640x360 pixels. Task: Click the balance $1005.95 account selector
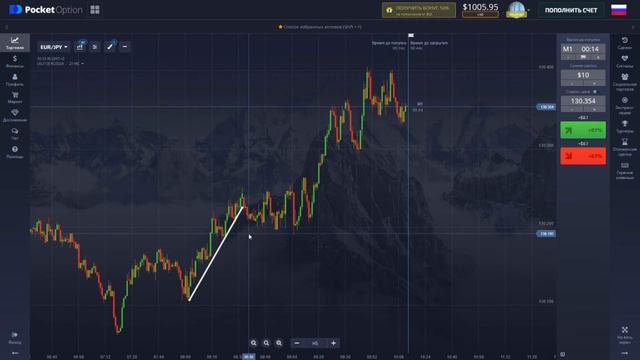[x=480, y=10]
